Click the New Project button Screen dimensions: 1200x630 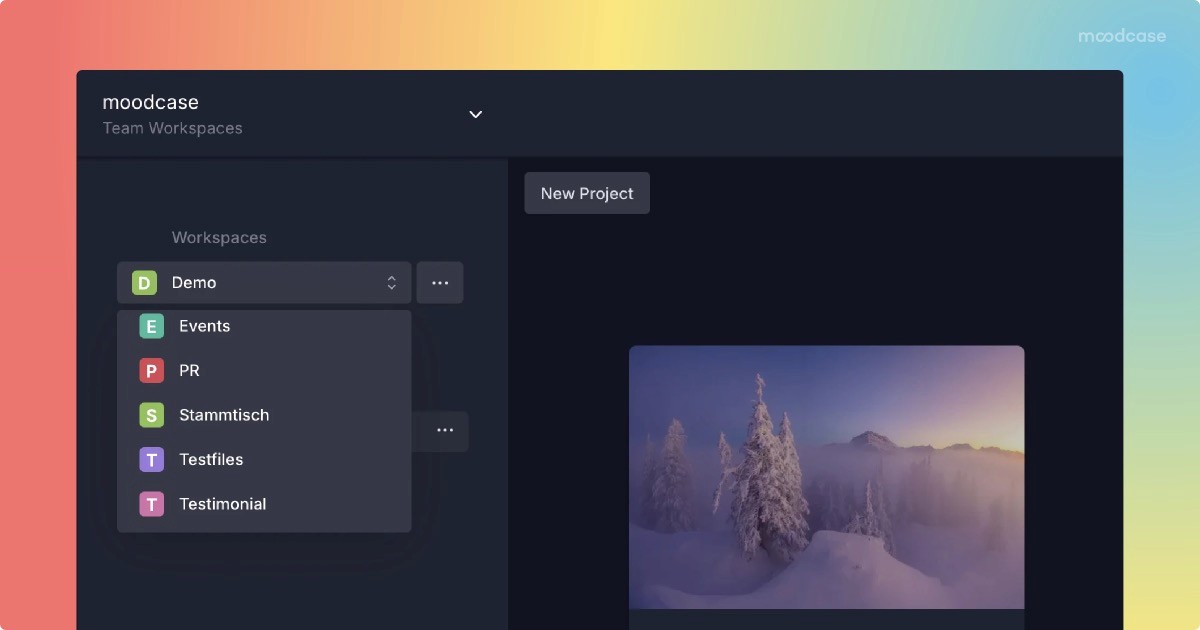(587, 193)
